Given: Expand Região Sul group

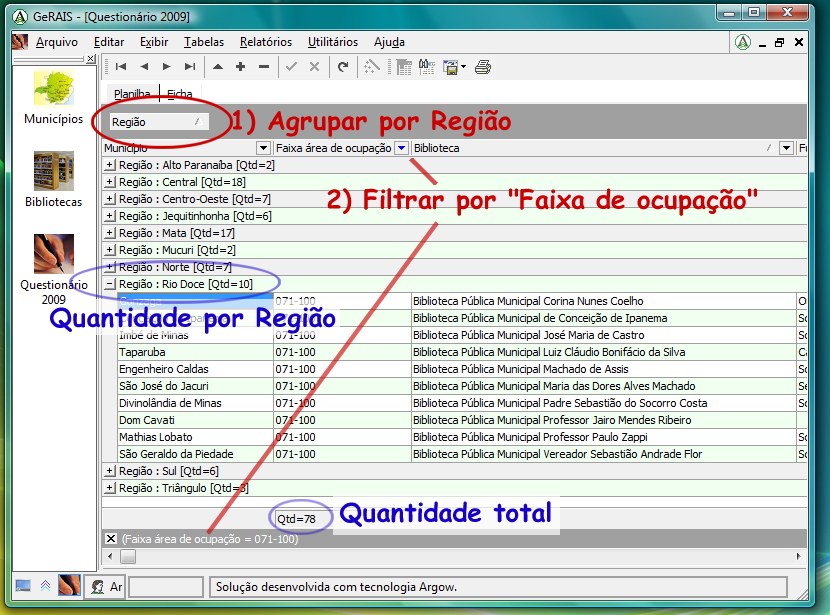Looking at the screenshot, I should pyautogui.click(x=109, y=471).
